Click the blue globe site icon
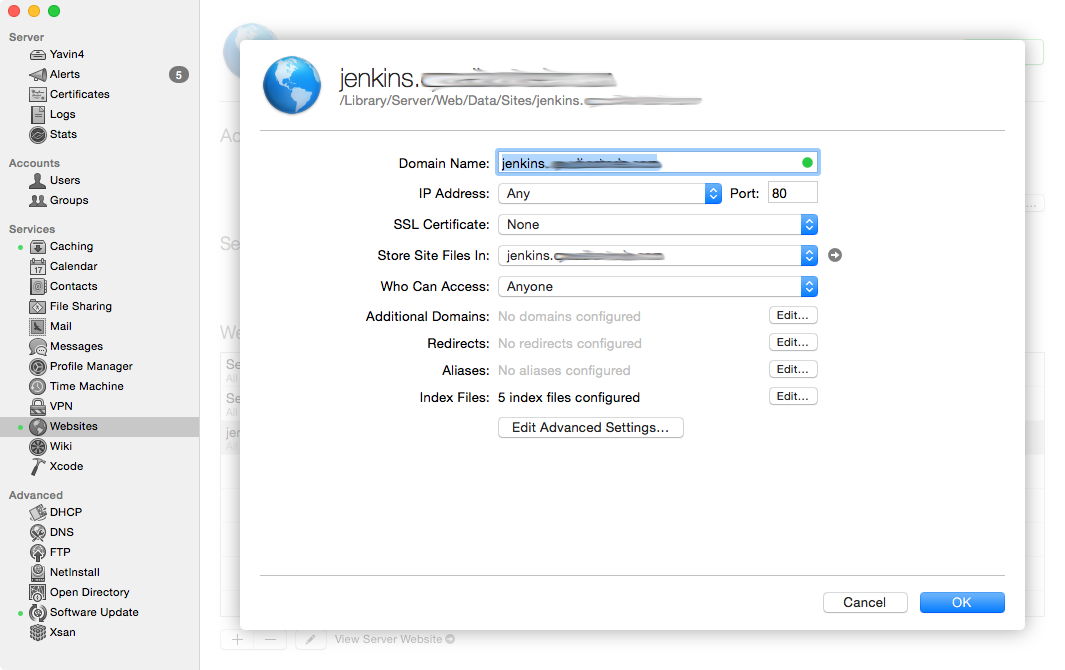 pos(292,86)
